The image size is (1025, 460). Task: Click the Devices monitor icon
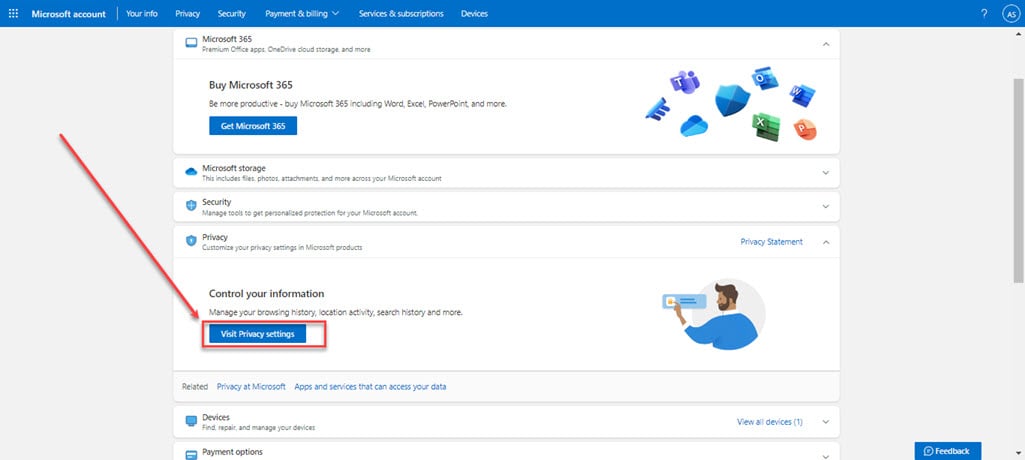point(191,421)
